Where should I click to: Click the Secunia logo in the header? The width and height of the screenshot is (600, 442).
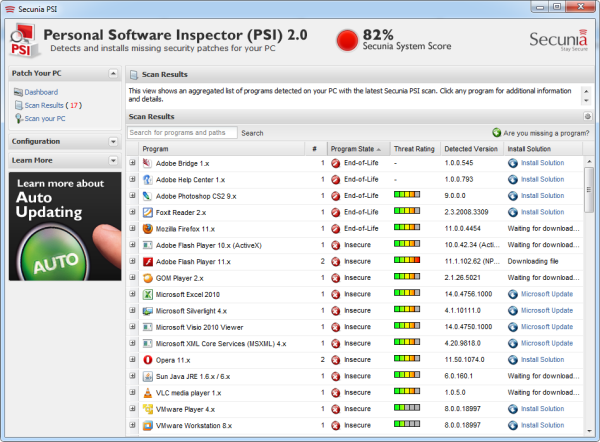point(558,40)
